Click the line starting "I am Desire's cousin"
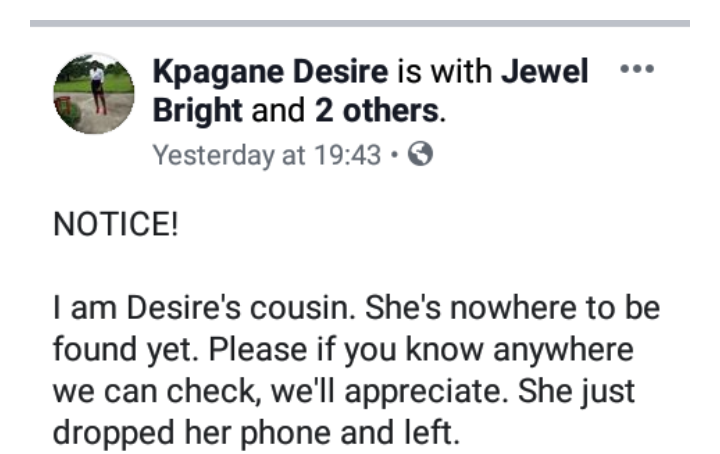 (355, 308)
